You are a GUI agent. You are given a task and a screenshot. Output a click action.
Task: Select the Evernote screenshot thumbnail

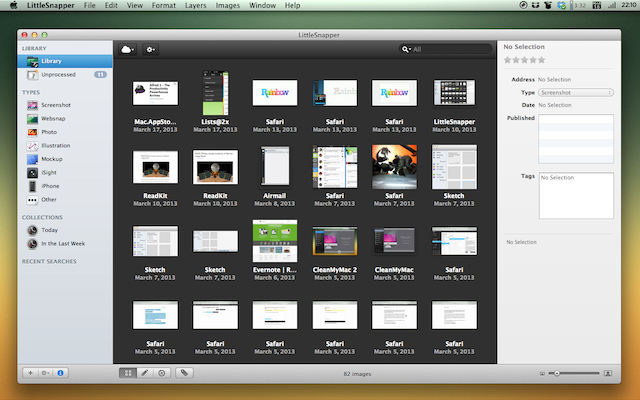click(276, 240)
